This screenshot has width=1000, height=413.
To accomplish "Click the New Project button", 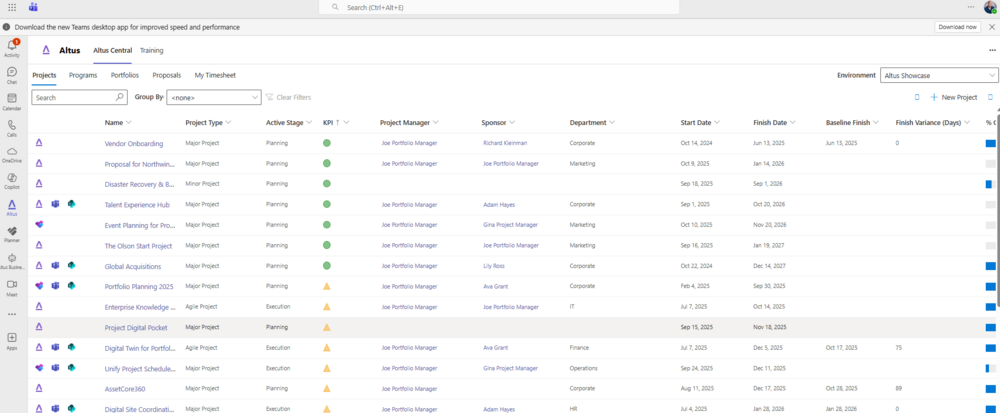I will 953,98.
